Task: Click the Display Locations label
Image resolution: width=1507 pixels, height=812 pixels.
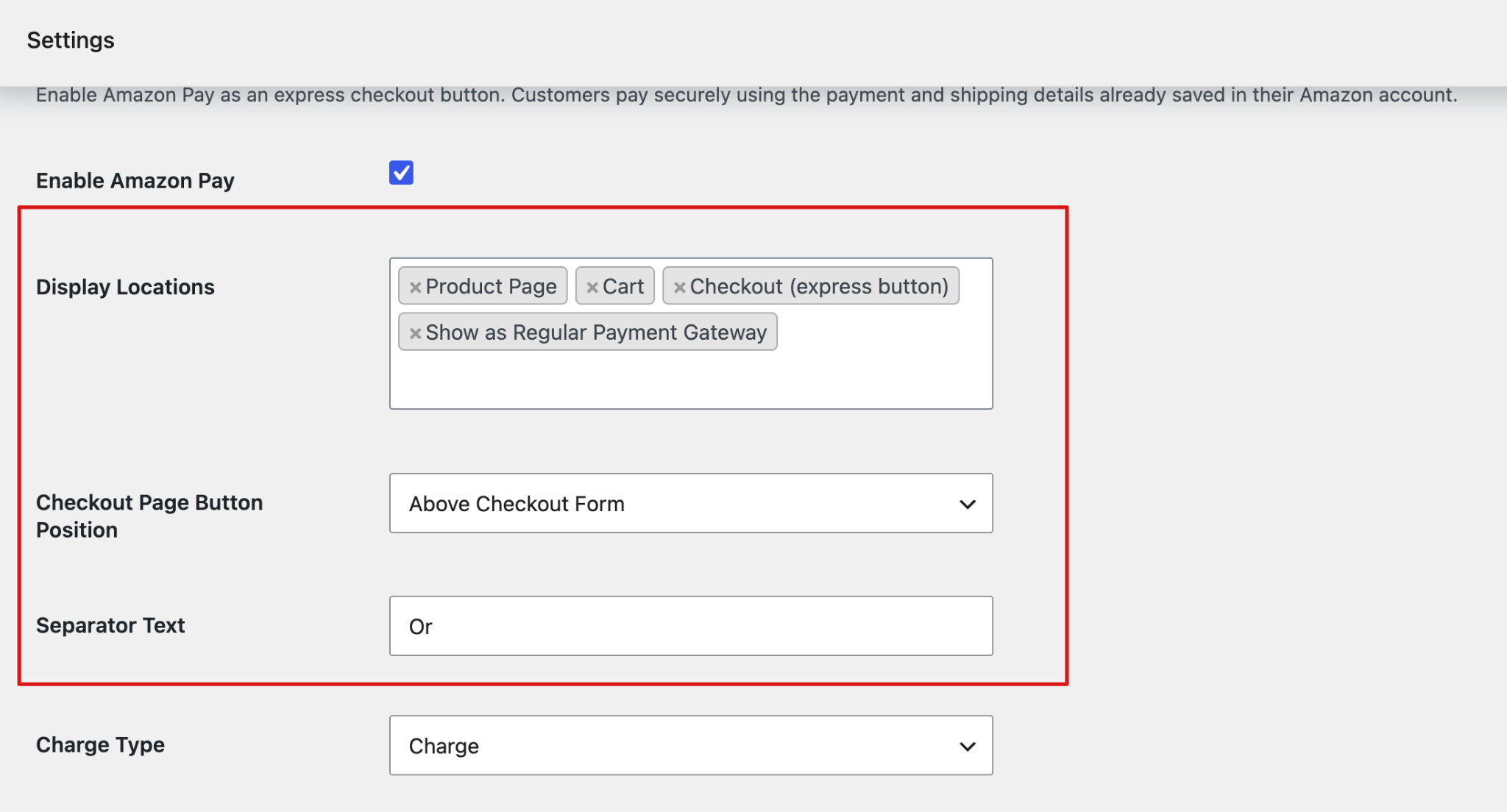Action: tap(125, 287)
